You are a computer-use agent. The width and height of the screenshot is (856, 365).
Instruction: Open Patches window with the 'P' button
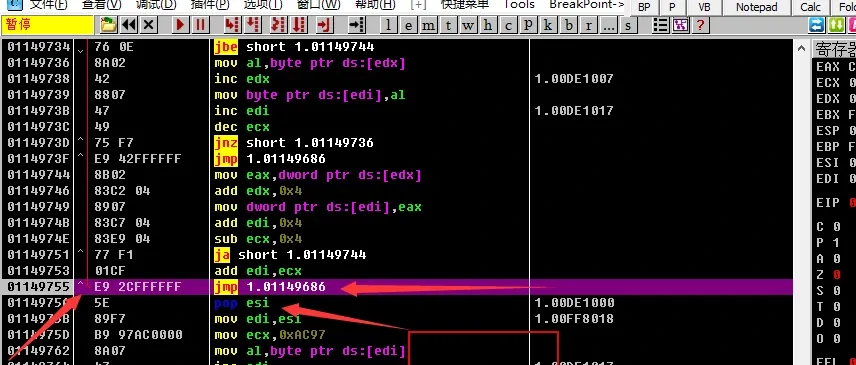click(x=528, y=25)
